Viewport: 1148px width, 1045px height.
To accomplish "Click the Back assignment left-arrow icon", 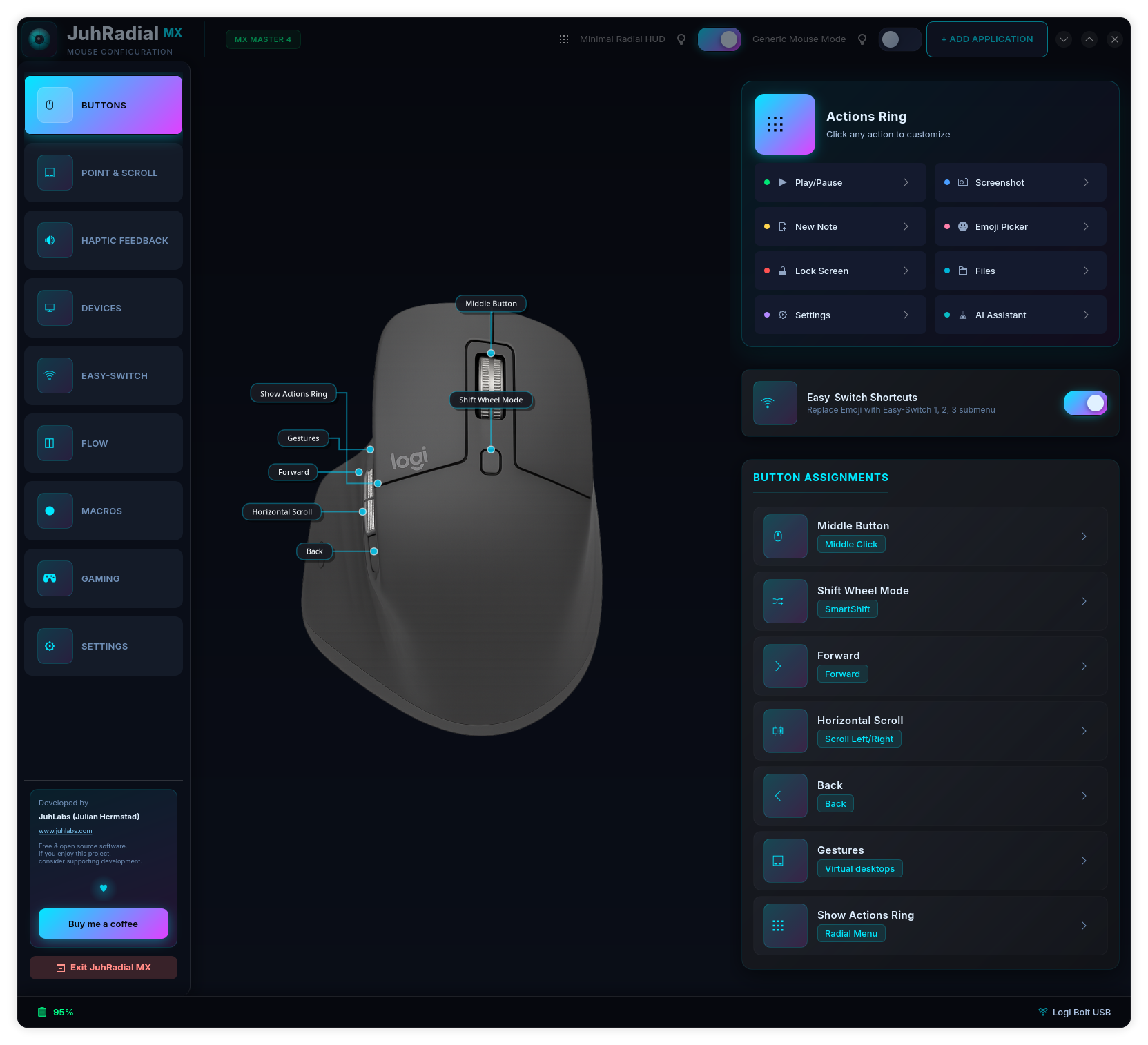I will 786,796.
